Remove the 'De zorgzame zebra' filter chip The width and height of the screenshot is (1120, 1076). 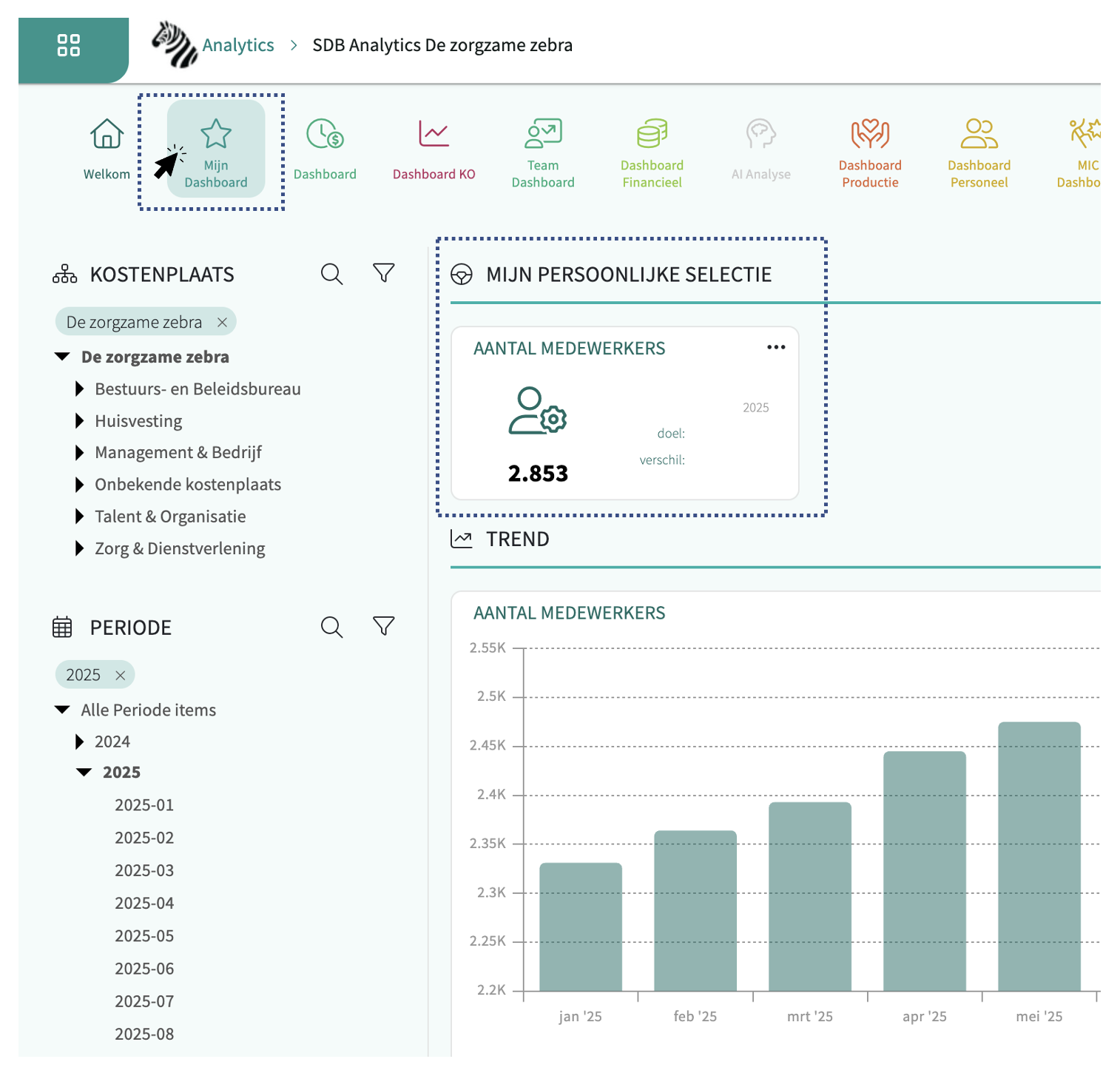(222, 323)
